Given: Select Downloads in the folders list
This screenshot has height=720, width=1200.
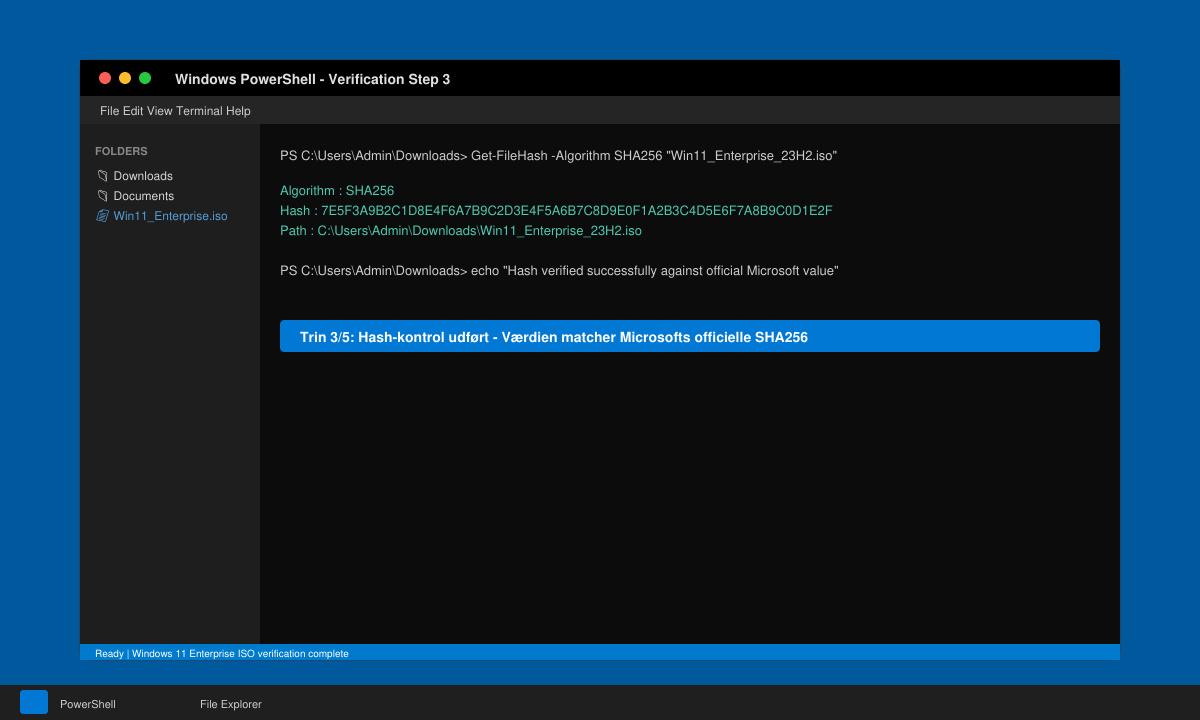Looking at the screenshot, I should [x=143, y=176].
